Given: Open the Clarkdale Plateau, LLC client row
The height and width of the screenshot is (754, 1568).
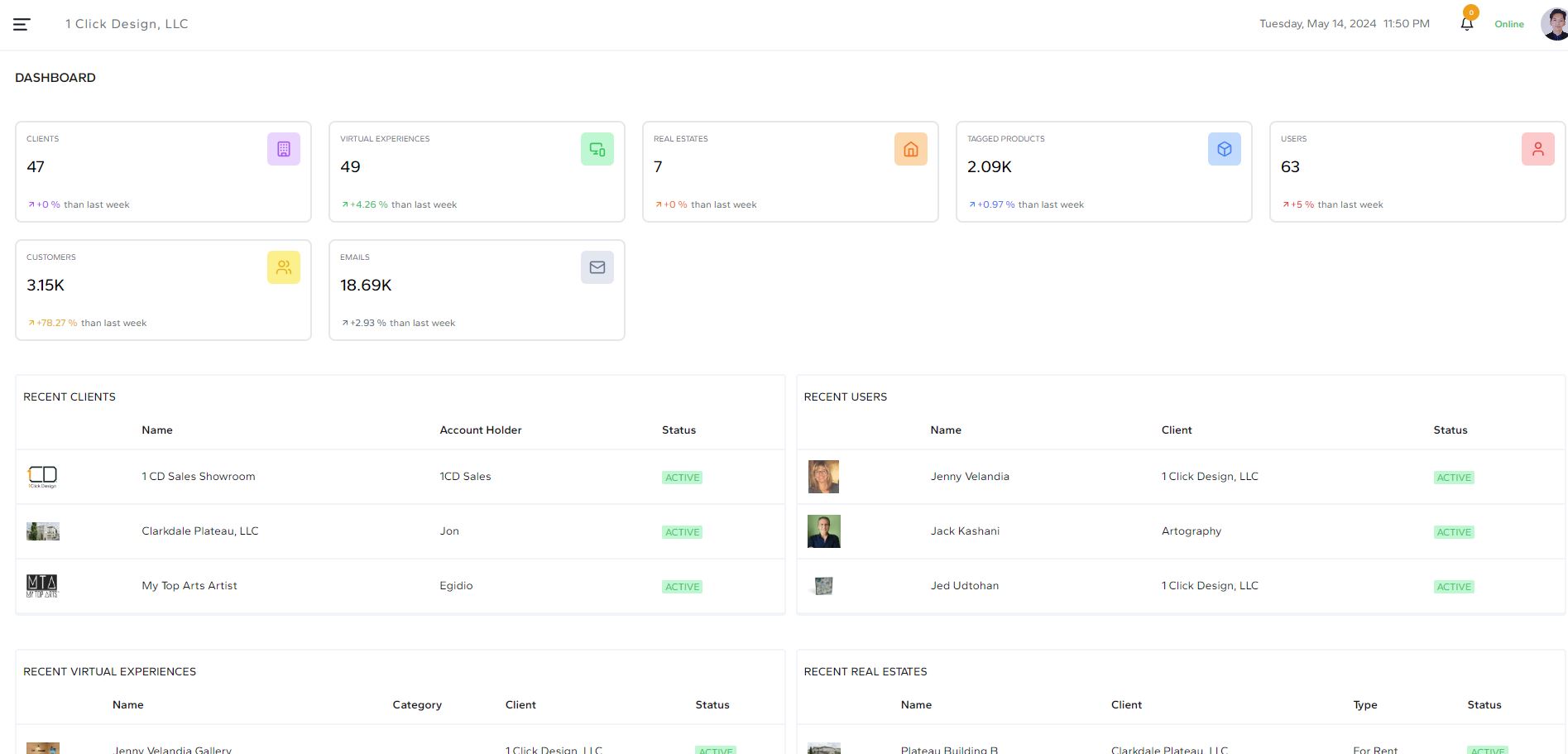Looking at the screenshot, I should (x=199, y=531).
